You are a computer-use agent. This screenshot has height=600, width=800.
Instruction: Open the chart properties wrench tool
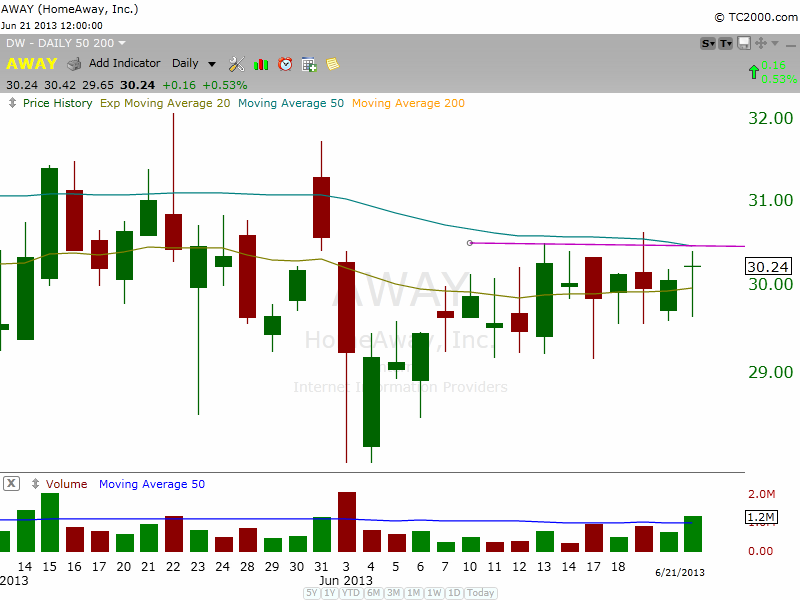click(236, 64)
